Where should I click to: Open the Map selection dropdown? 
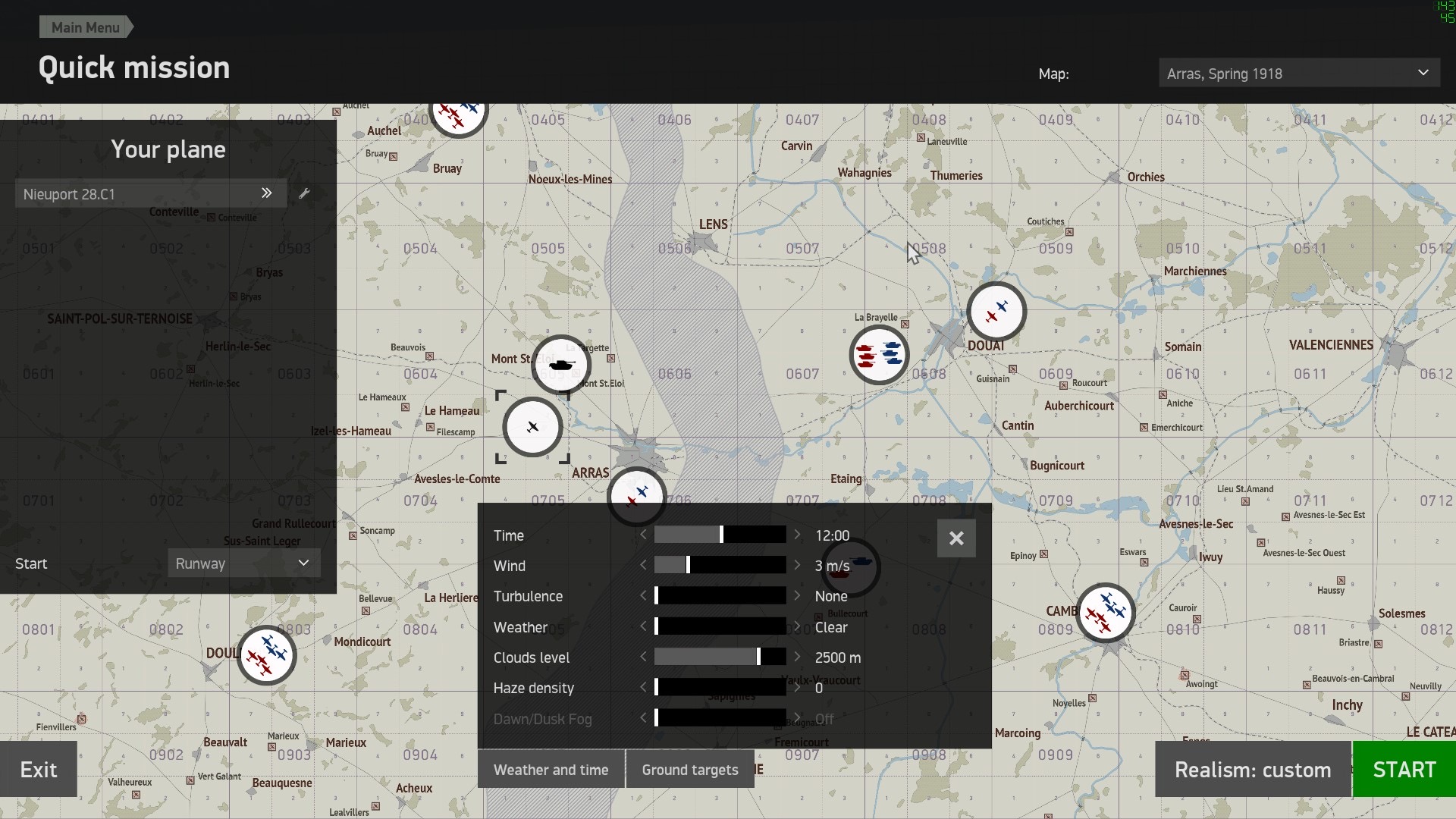(1298, 74)
